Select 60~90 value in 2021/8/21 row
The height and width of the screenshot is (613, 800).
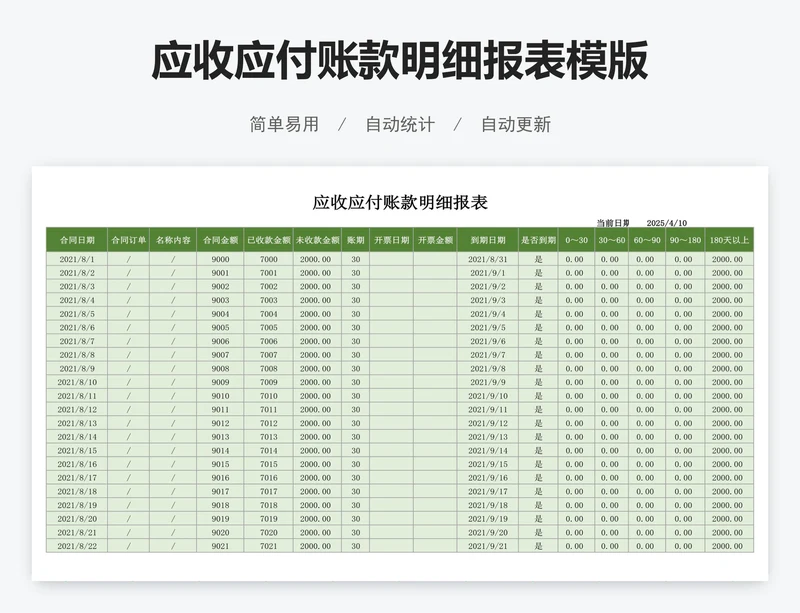click(x=647, y=532)
